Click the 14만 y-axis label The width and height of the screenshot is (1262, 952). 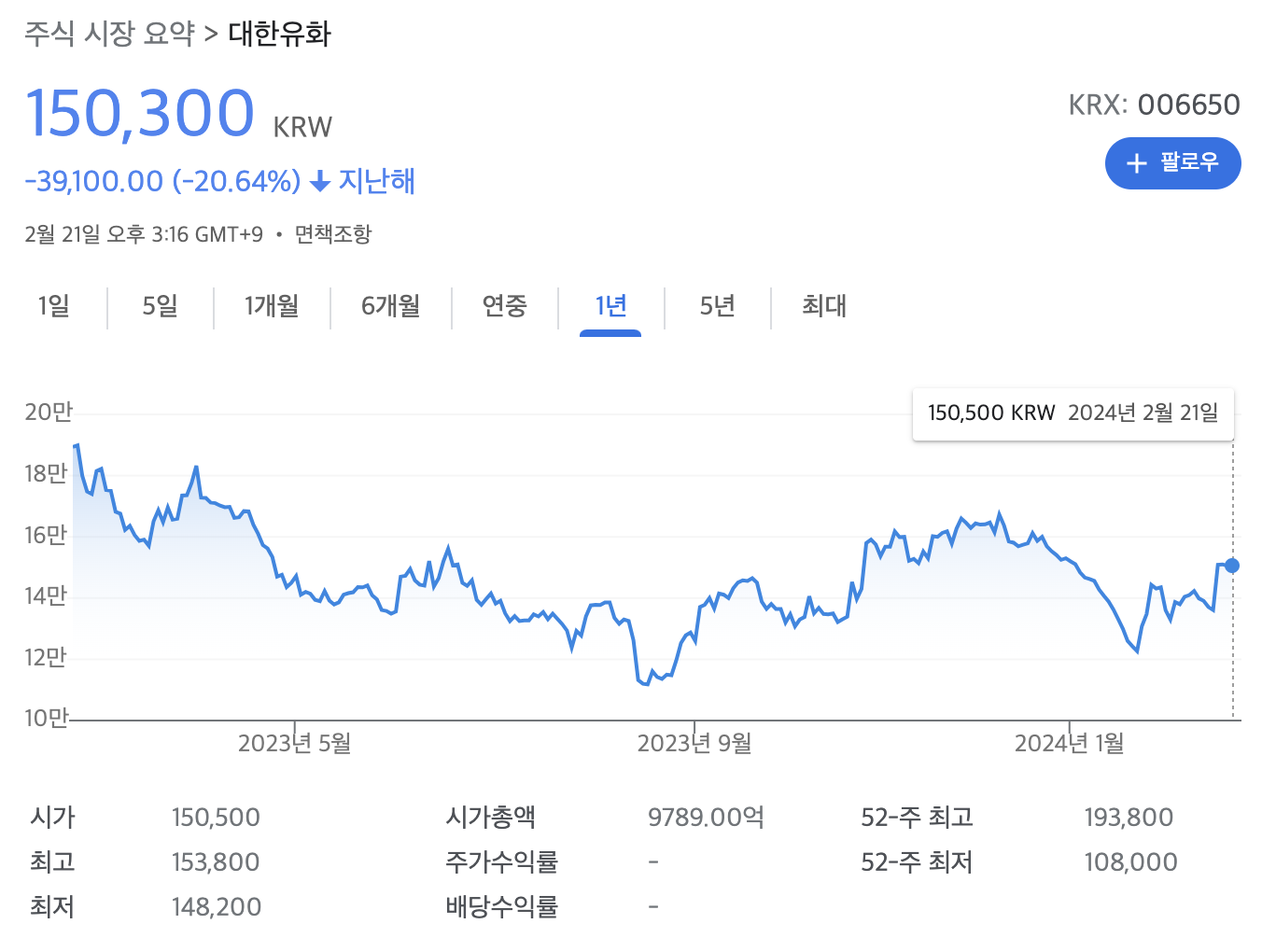[x=46, y=596]
